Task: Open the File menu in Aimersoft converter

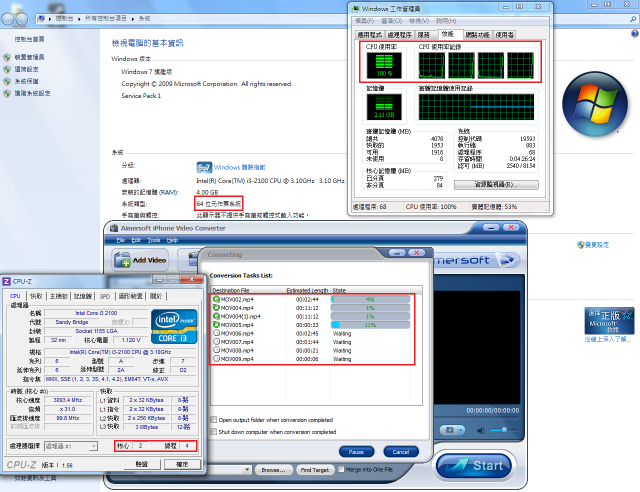Action: [121, 240]
